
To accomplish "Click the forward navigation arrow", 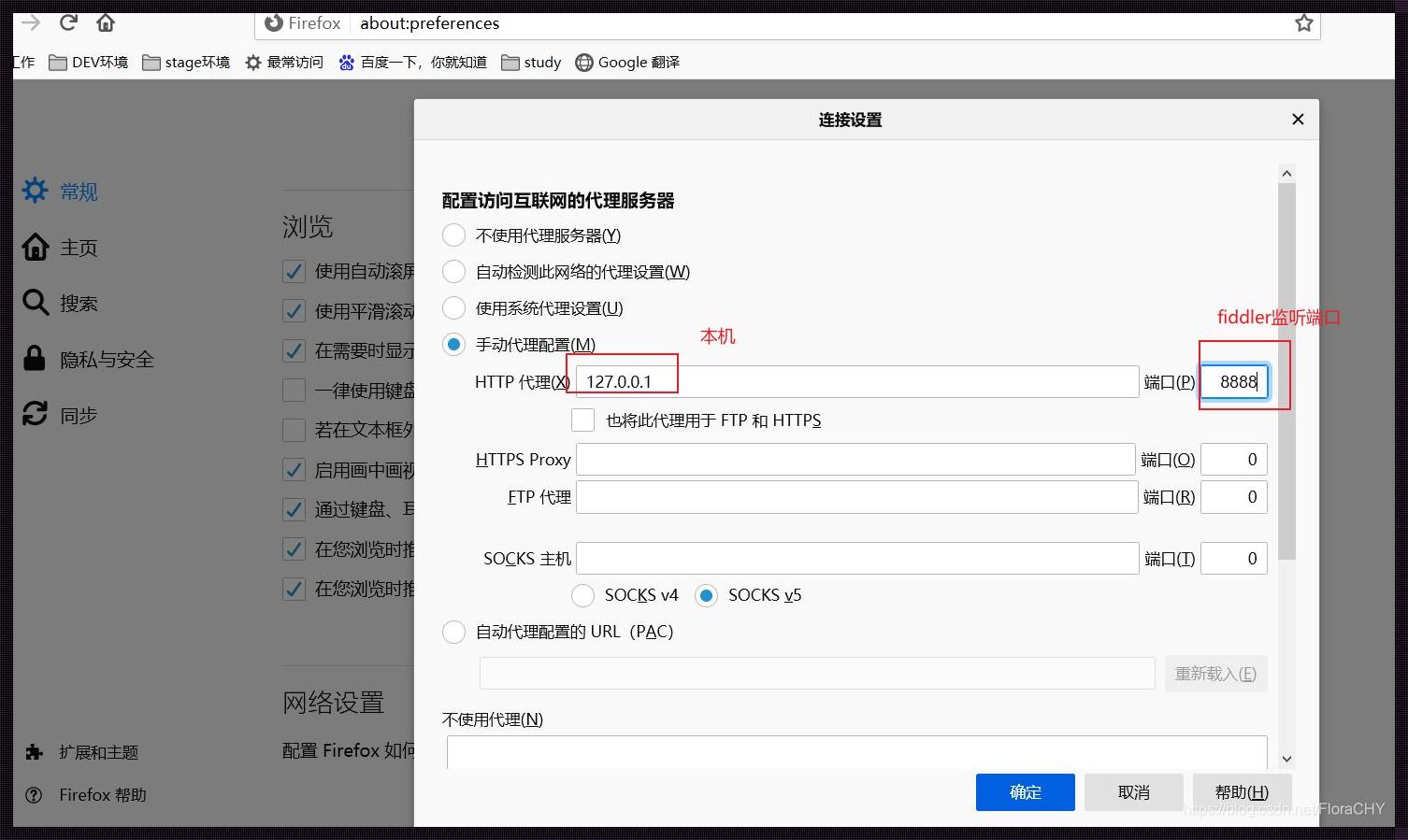I will click(x=30, y=22).
